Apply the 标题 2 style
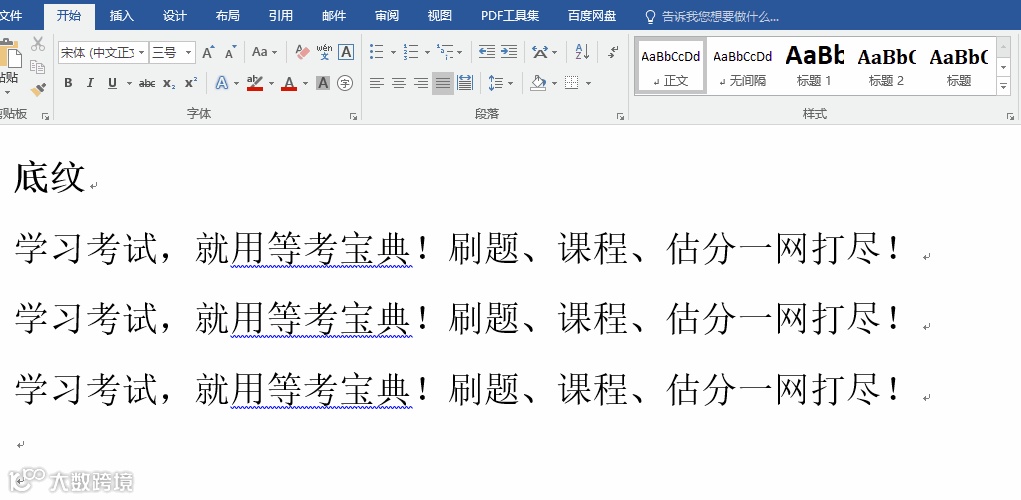 [x=886, y=66]
